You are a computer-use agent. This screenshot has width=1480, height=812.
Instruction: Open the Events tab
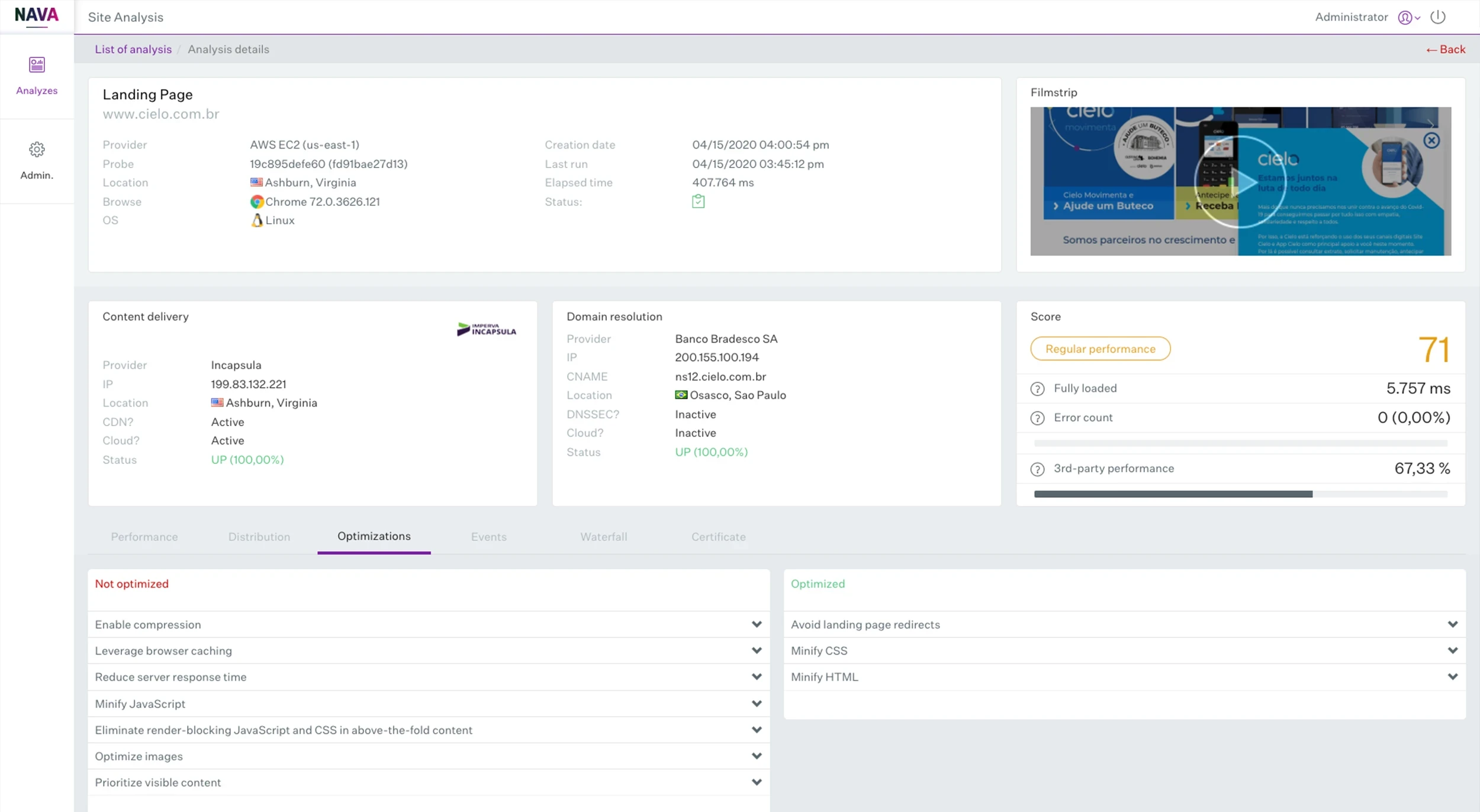click(489, 537)
